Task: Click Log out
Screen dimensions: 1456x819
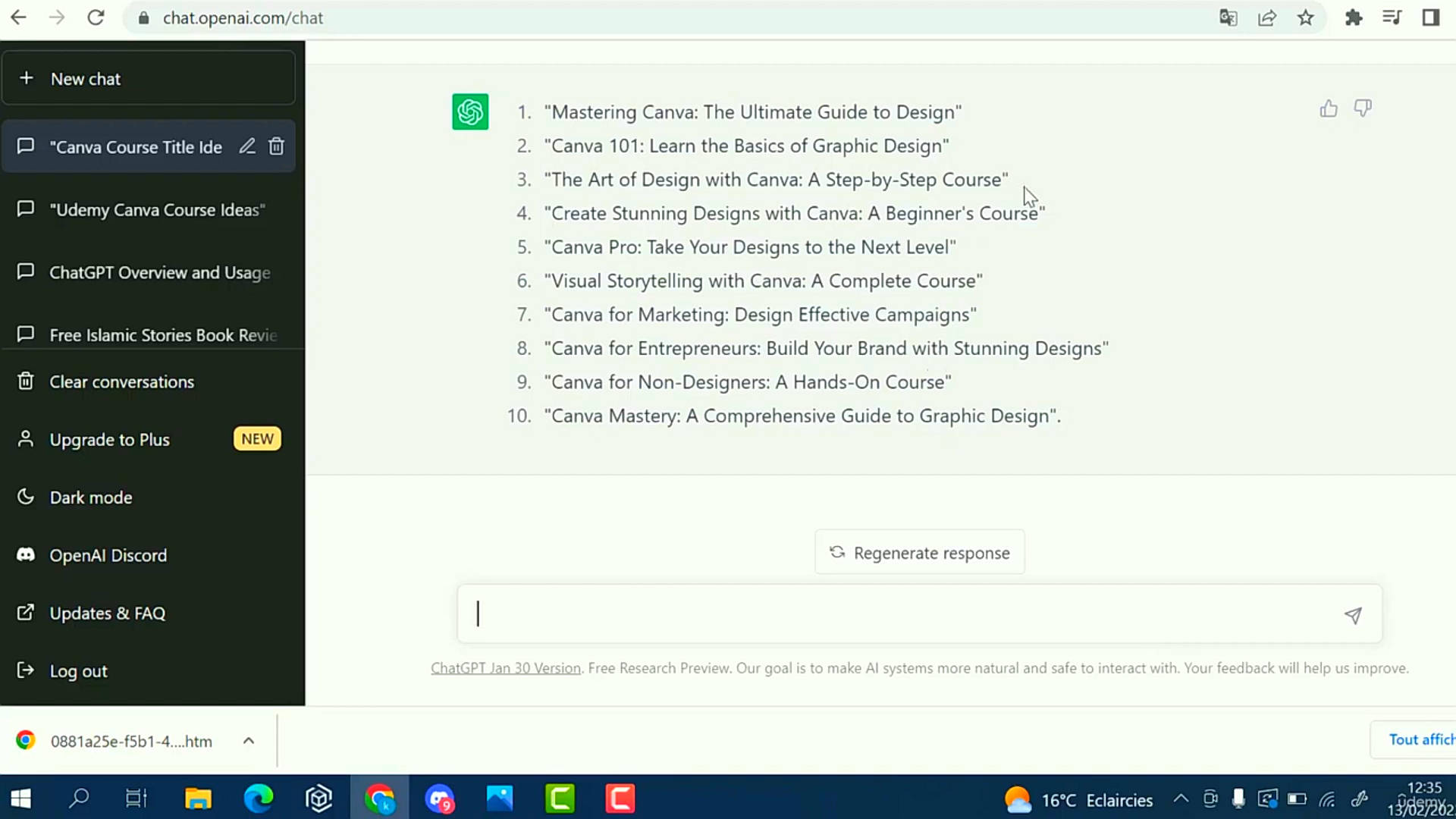Action: [149, 671]
